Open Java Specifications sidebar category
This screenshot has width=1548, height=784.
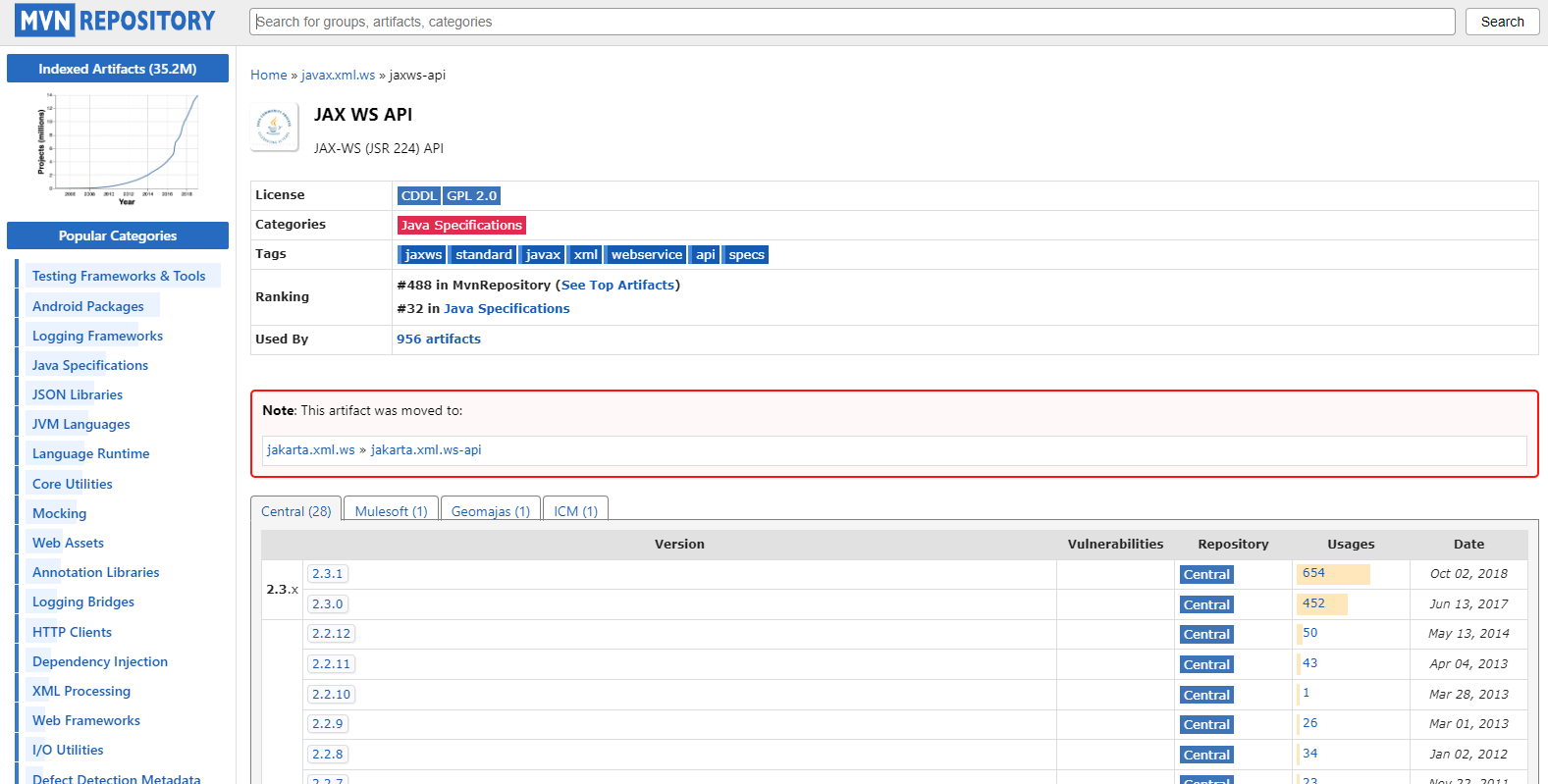coord(90,365)
